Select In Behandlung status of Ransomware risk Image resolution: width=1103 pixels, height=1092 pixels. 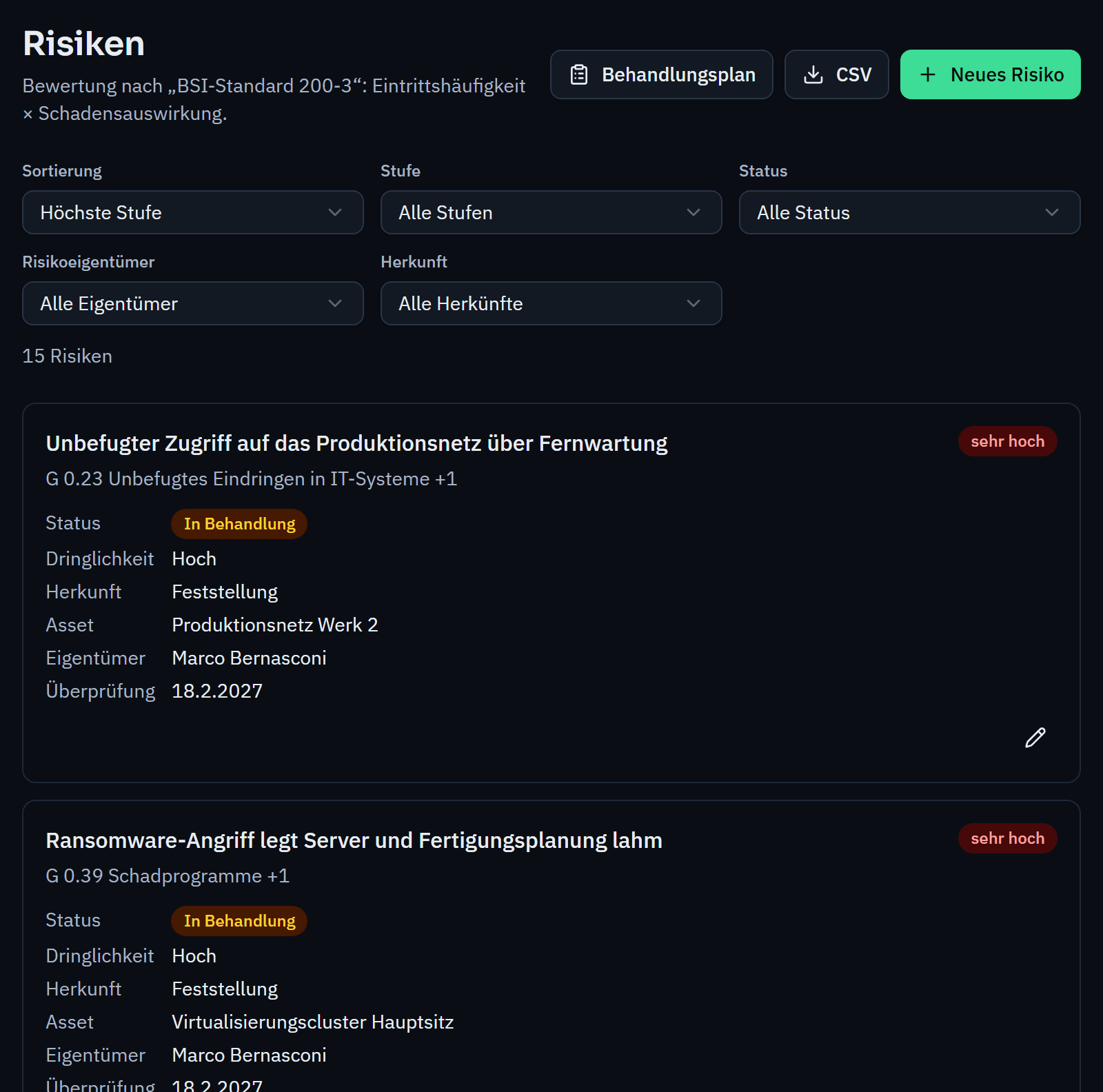[239, 921]
